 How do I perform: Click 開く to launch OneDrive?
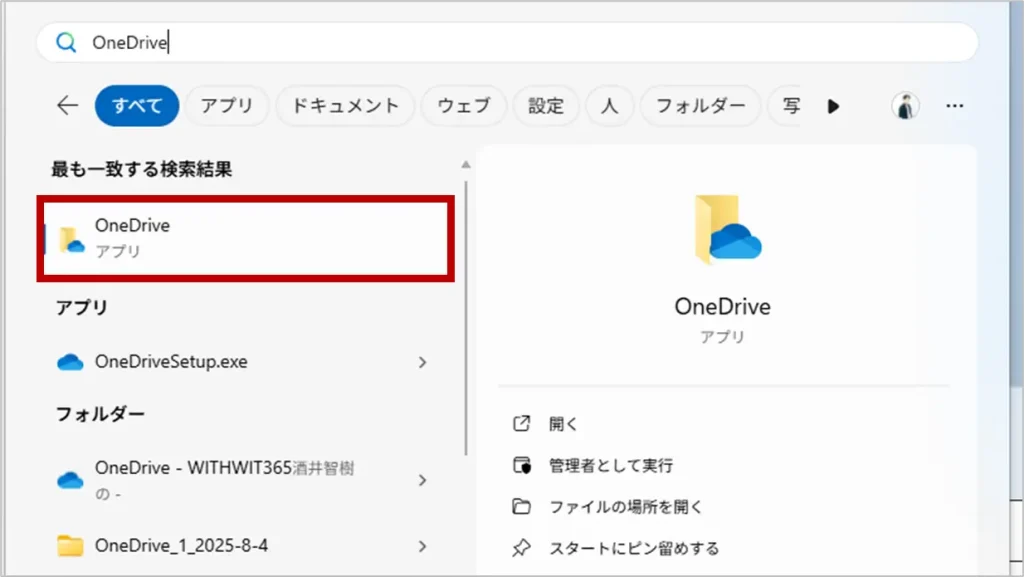(563, 424)
